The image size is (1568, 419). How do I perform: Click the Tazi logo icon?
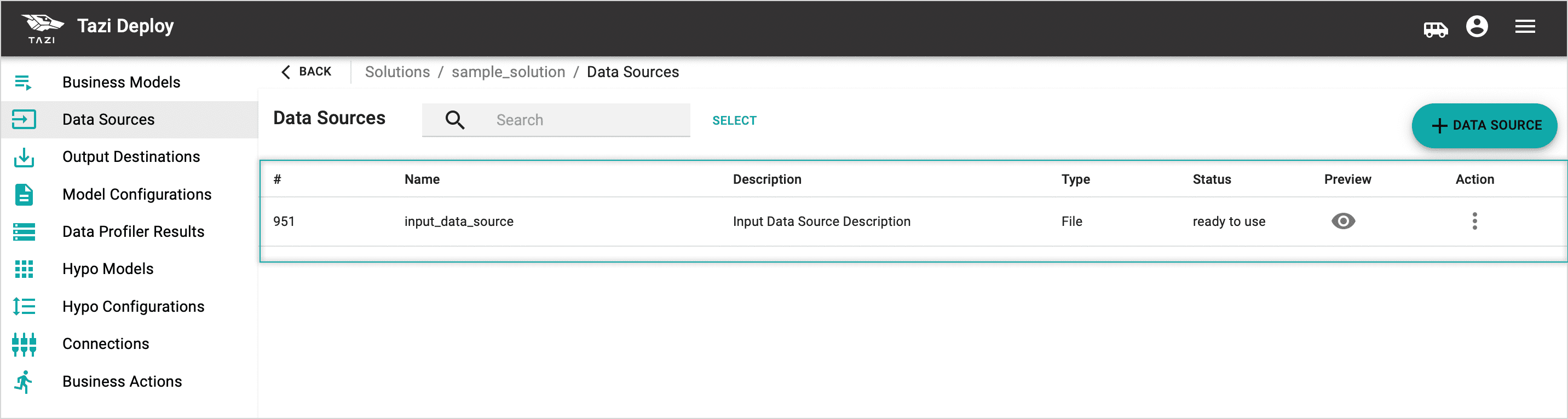(42, 28)
